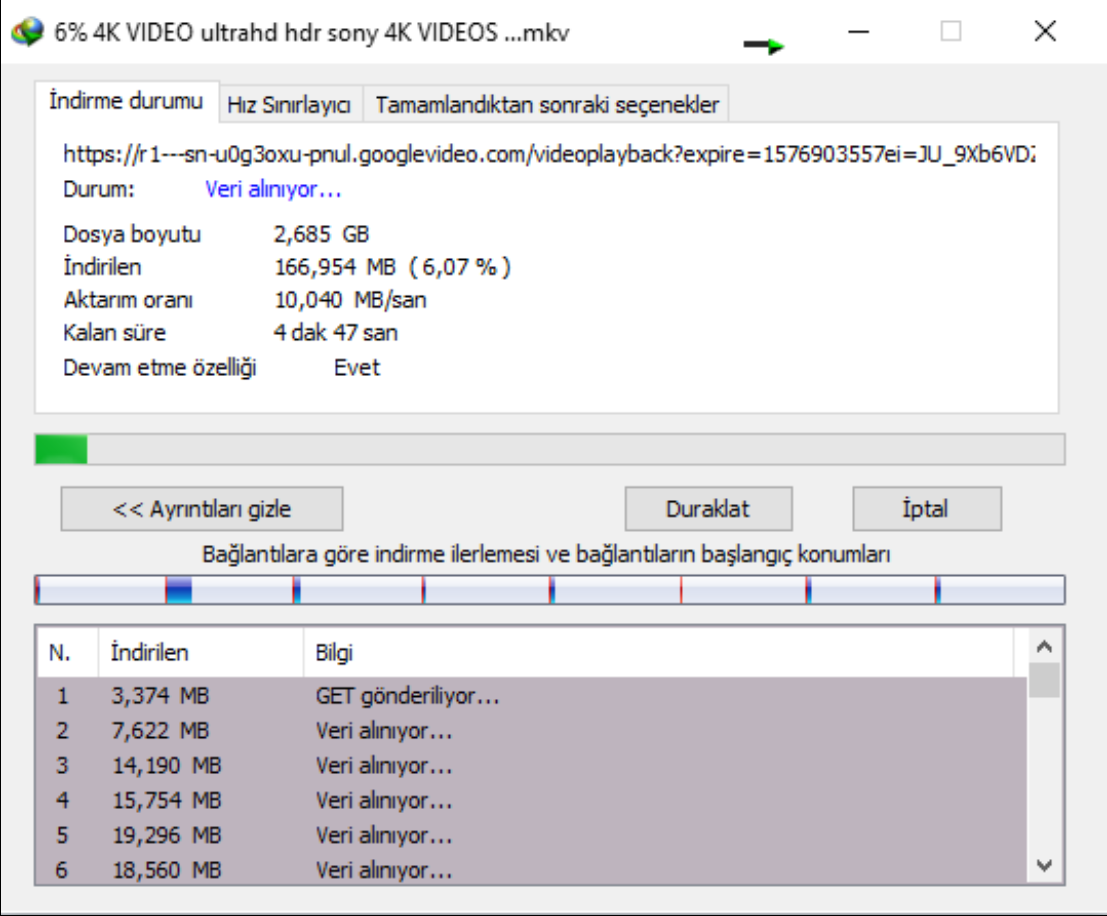
Task: Click the connection segments progress bar
Action: point(549,591)
